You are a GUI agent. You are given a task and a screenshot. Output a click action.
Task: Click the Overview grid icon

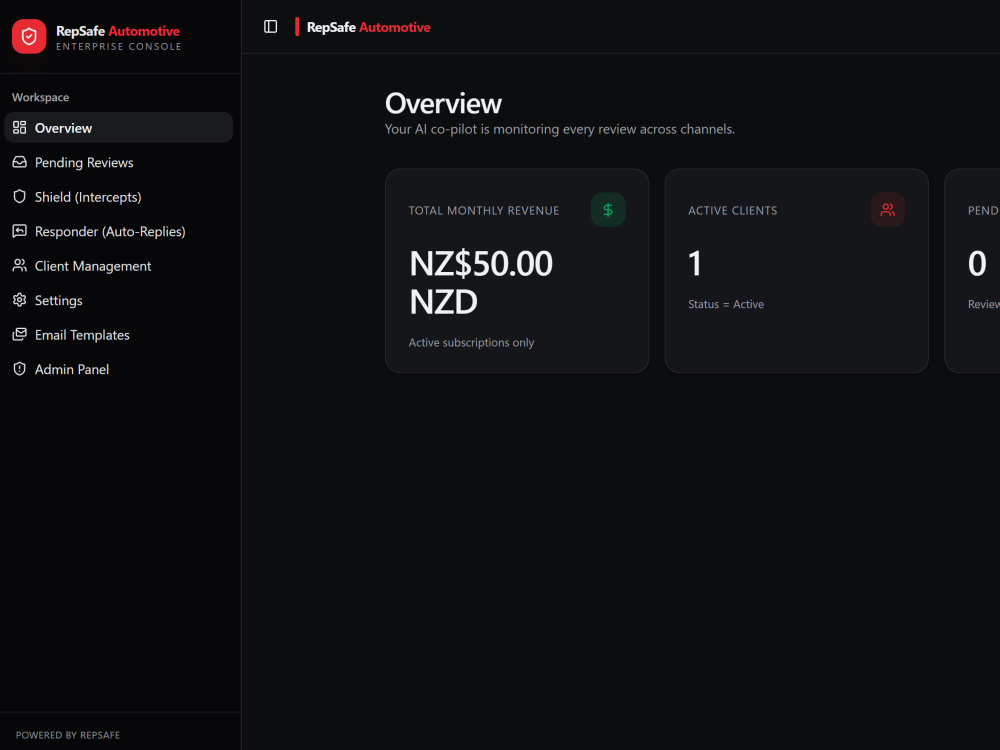pos(20,128)
